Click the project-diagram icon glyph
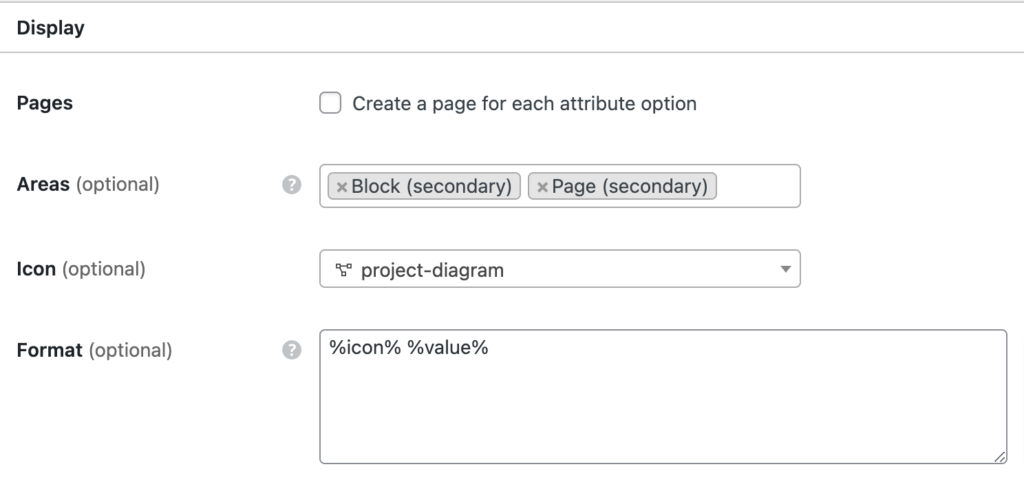1024x500 pixels. 342,269
